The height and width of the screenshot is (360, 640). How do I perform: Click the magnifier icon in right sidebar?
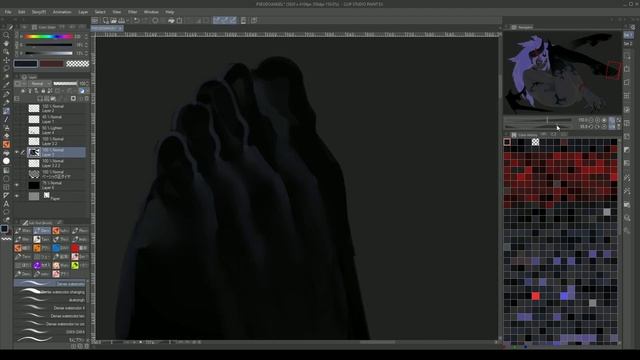[627, 218]
